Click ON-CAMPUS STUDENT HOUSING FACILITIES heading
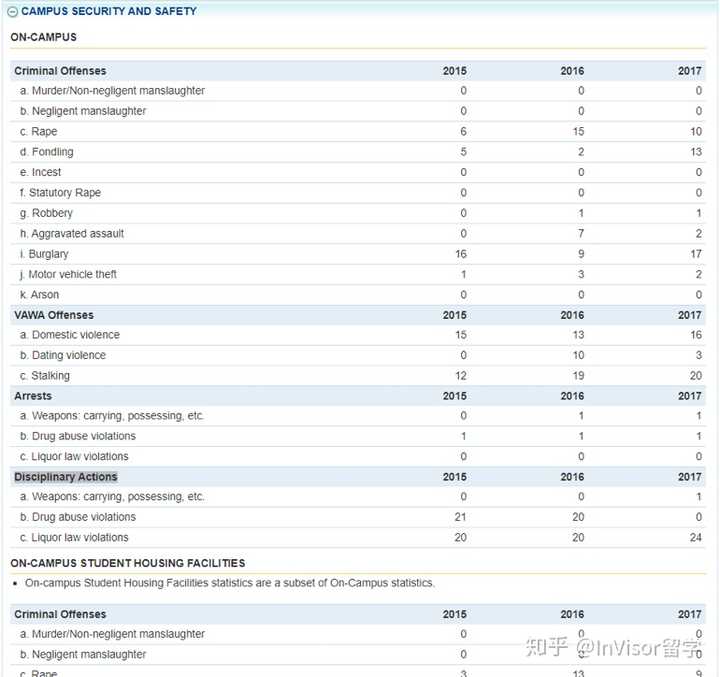 tap(128, 563)
